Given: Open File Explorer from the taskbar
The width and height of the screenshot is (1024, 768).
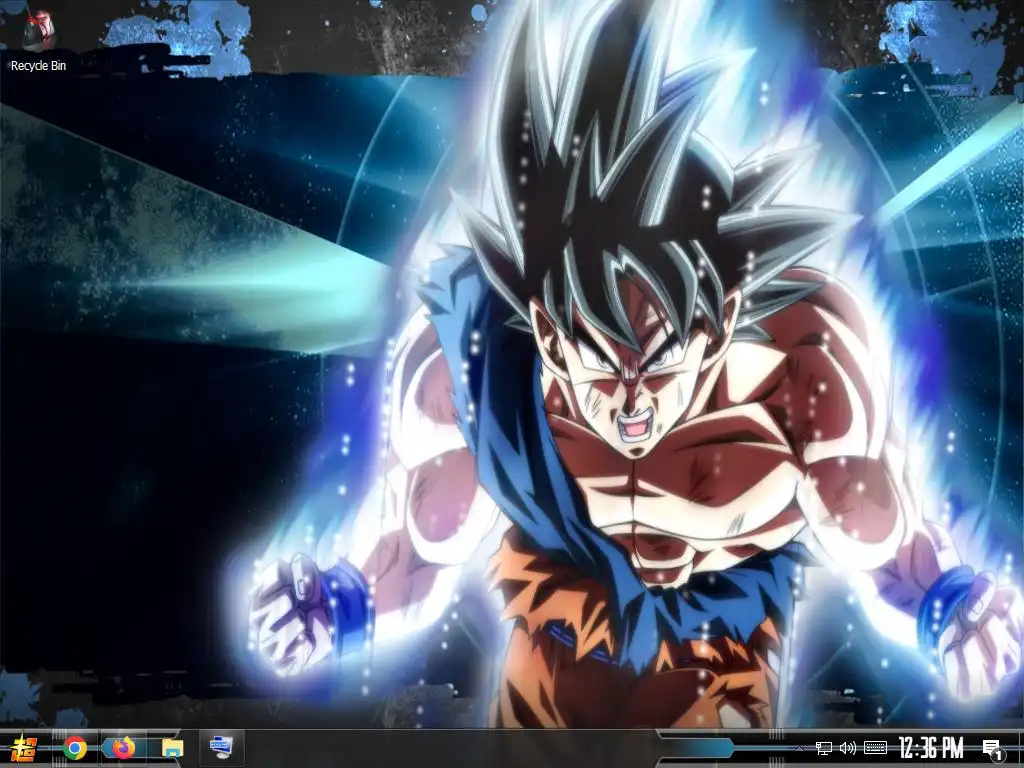Looking at the screenshot, I should click(172, 748).
